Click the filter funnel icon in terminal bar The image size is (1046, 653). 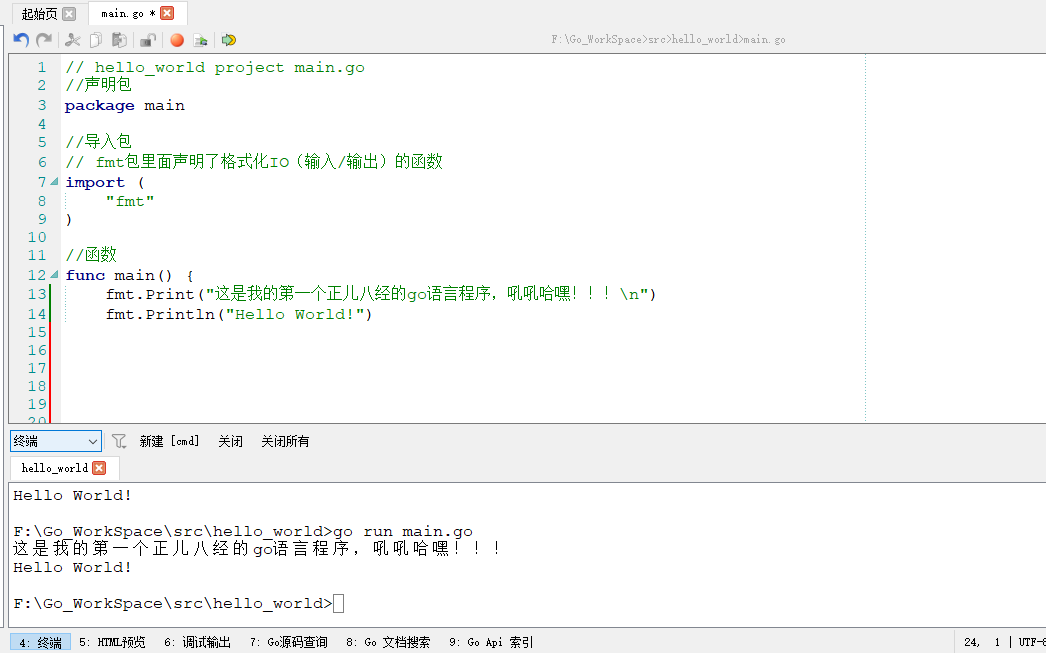pyautogui.click(x=119, y=441)
